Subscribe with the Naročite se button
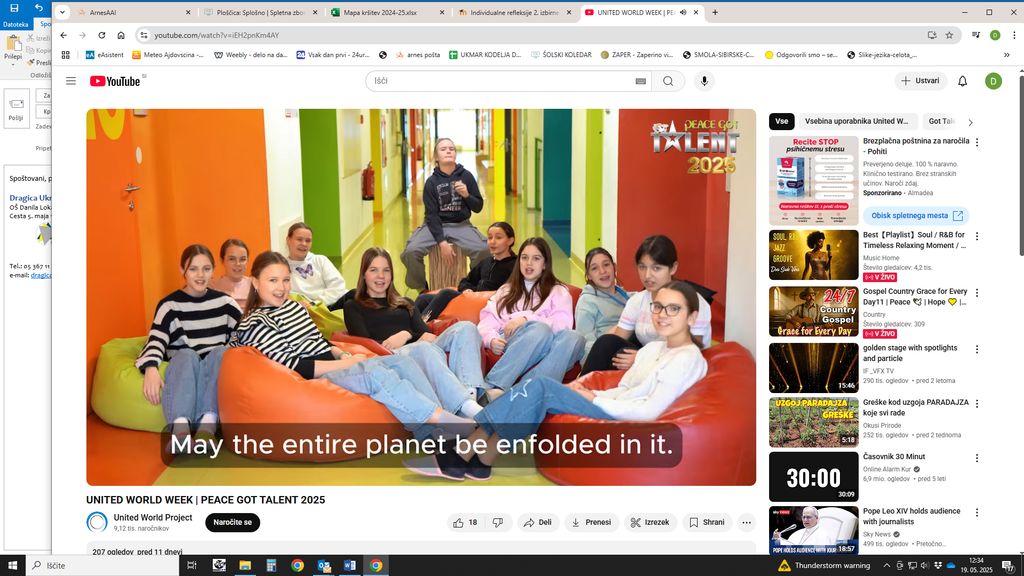 click(x=232, y=522)
